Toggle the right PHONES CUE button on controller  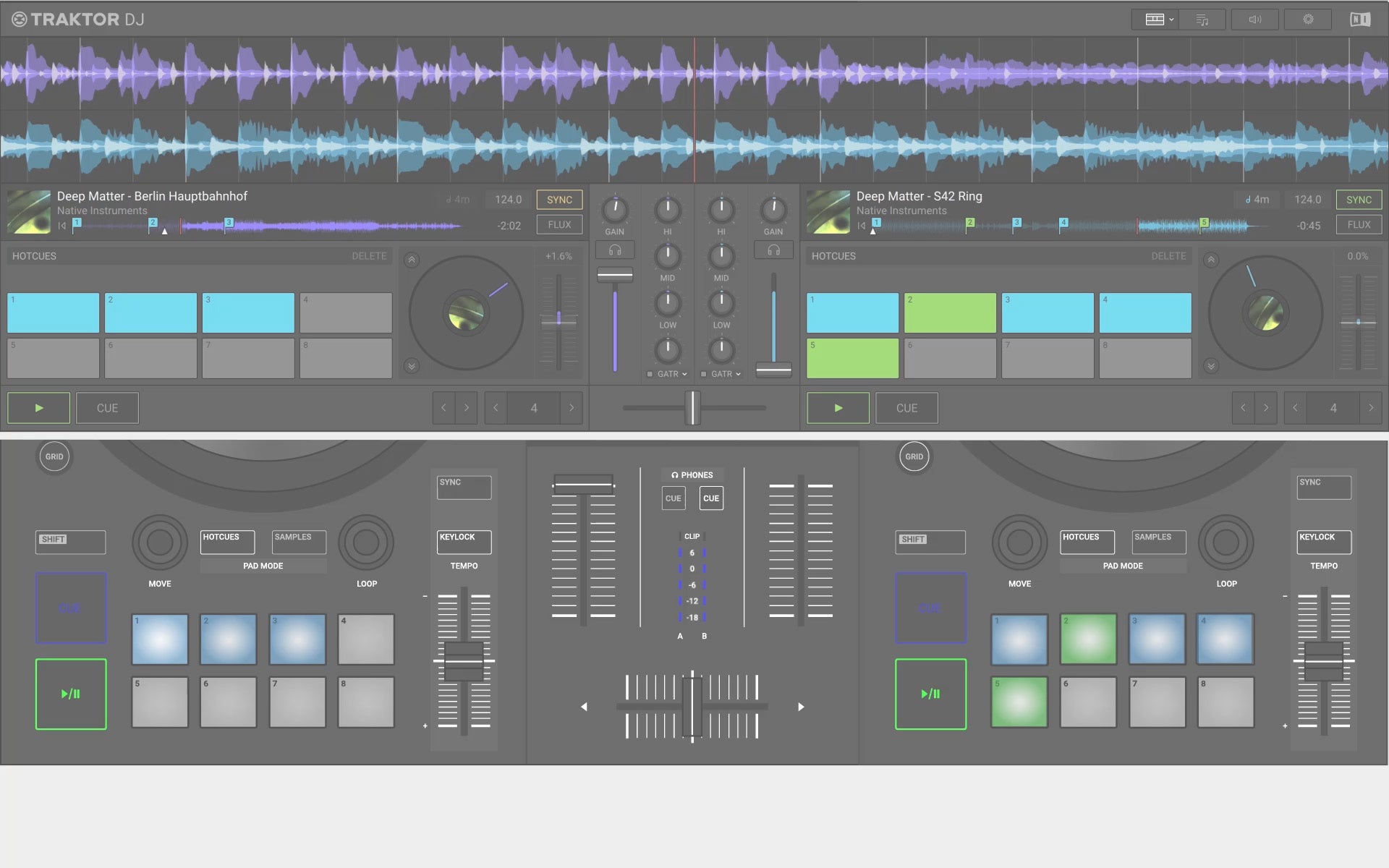tap(711, 498)
